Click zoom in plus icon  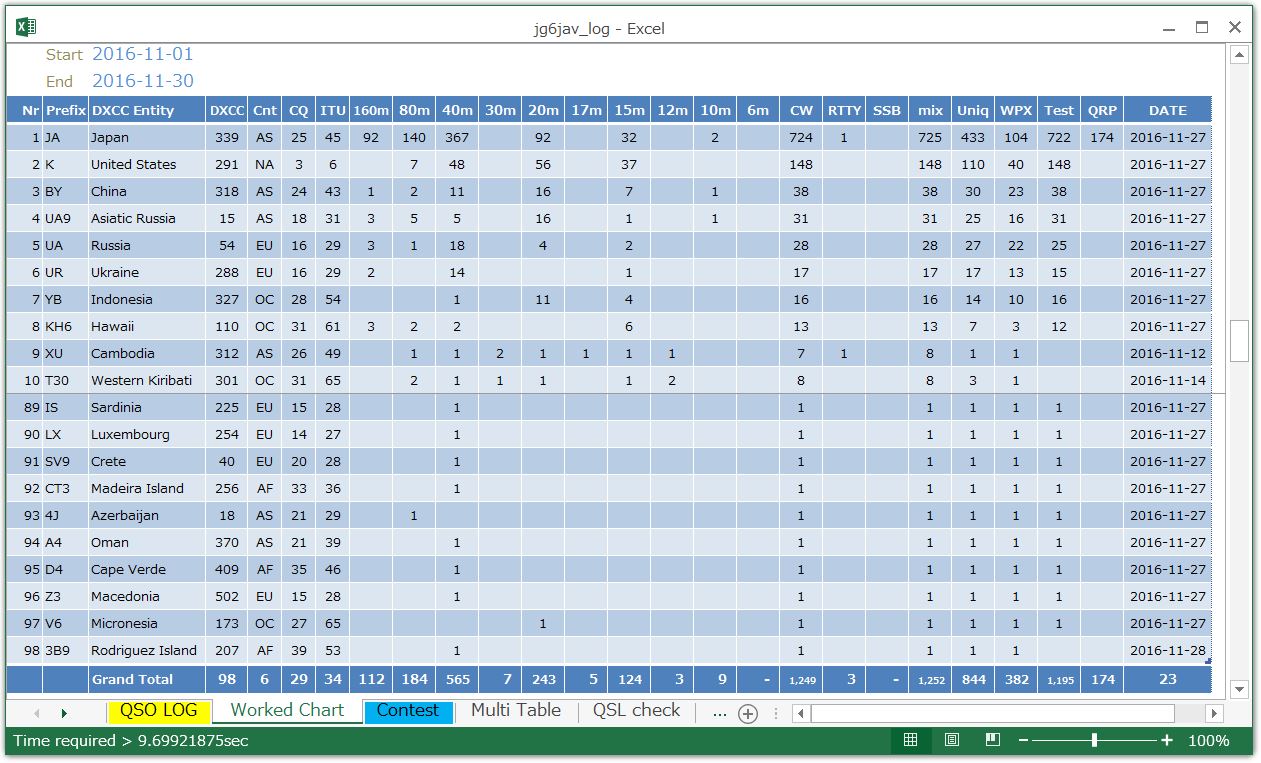coord(1166,741)
